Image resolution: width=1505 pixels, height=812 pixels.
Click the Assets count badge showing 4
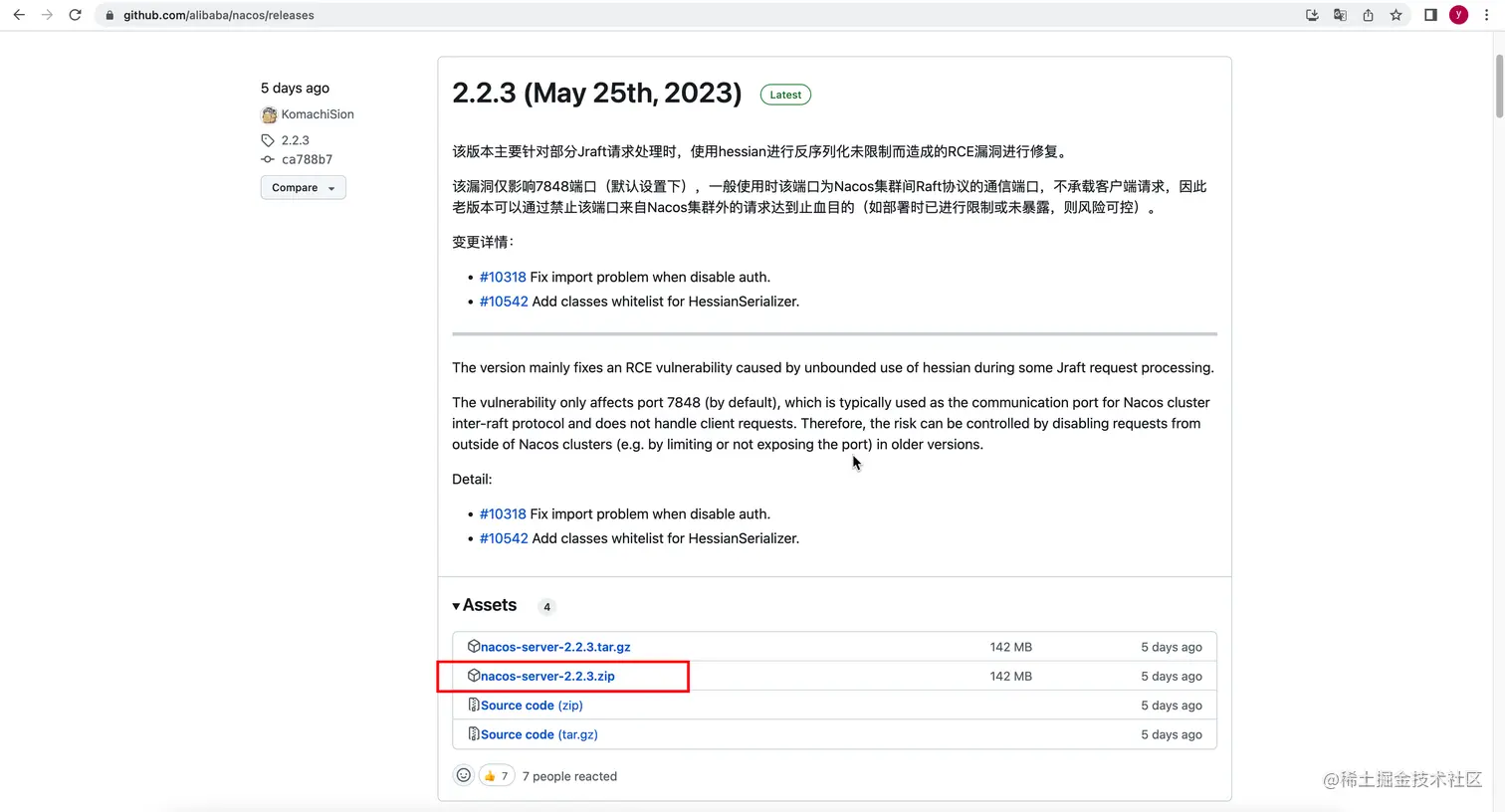pos(546,607)
